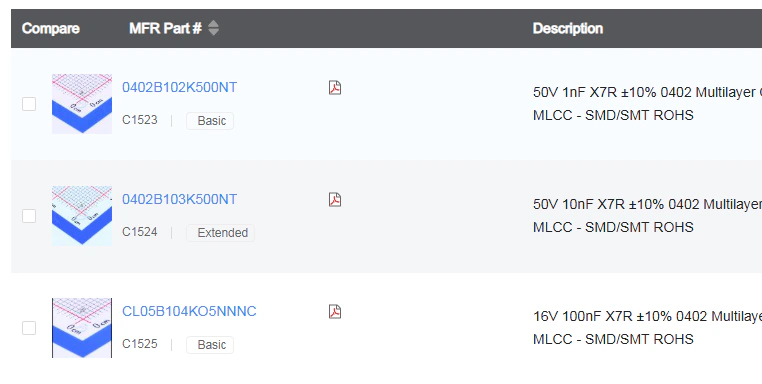The height and width of the screenshot is (384, 762).
Task: Tick compare checkbox for CL05B104KO5NNNC
Action: pyautogui.click(x=29, y=328)
